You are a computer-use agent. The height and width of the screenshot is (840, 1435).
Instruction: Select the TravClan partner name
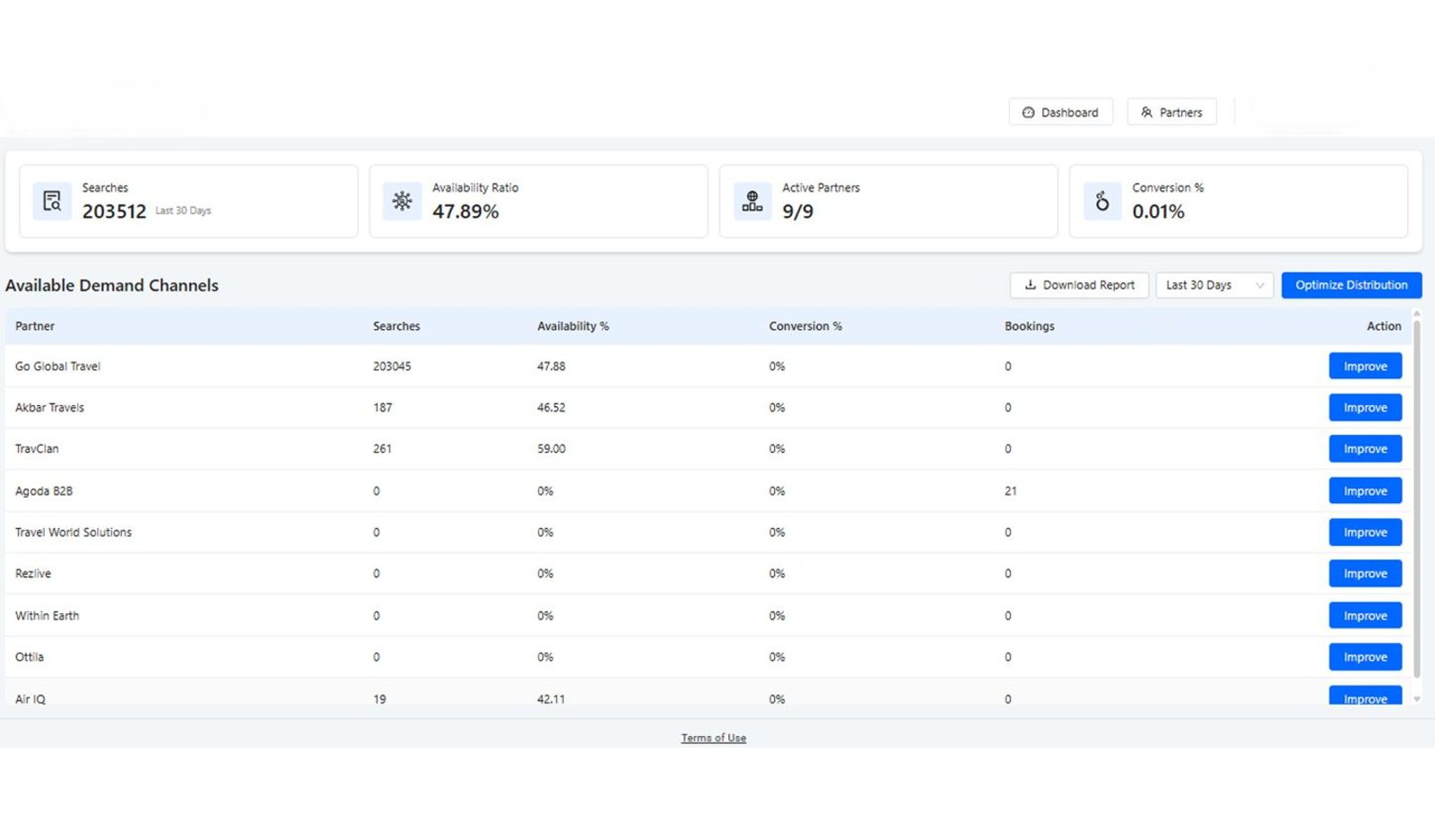tap(37, 448)
